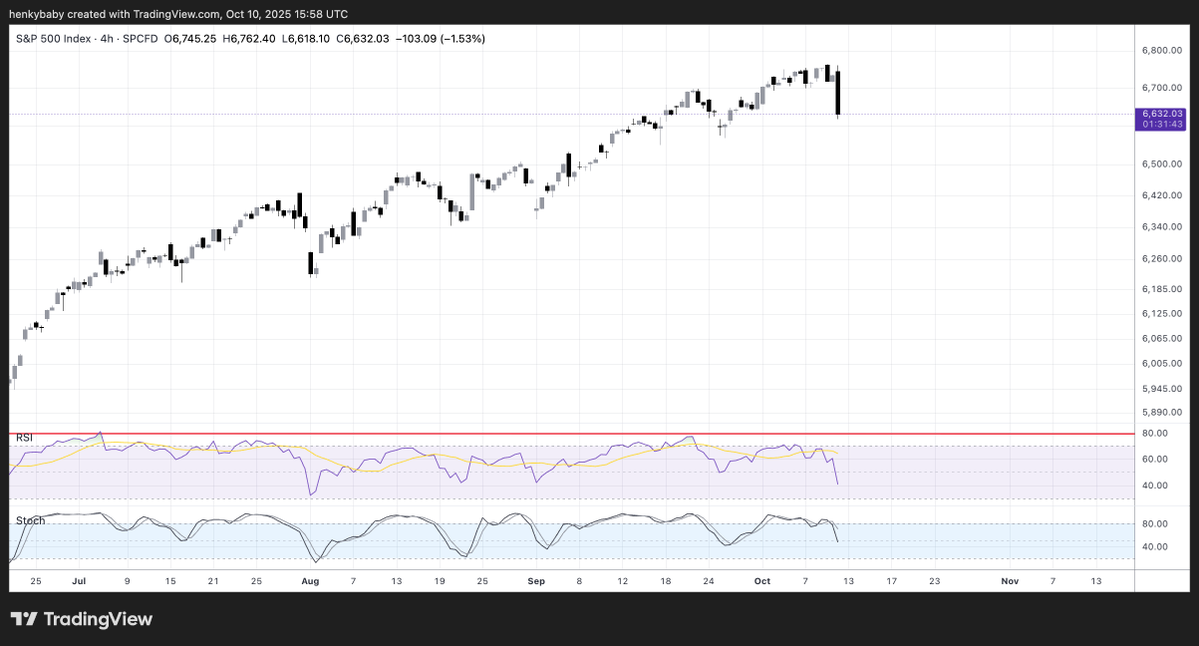Click the Nov label on time axis

[x=1010, y=580]
